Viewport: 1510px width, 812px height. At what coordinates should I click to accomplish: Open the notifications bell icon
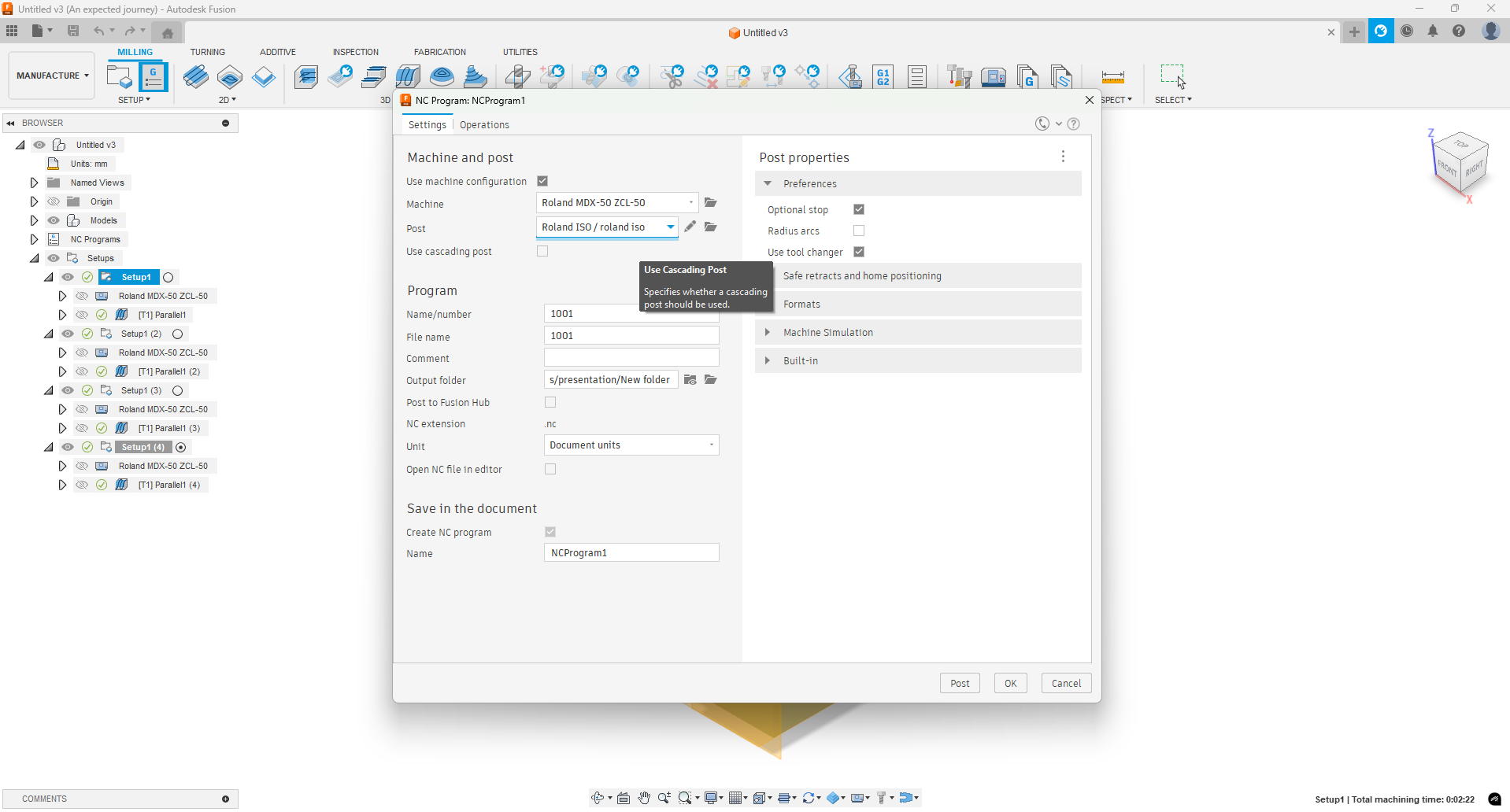coord(1433,31)
